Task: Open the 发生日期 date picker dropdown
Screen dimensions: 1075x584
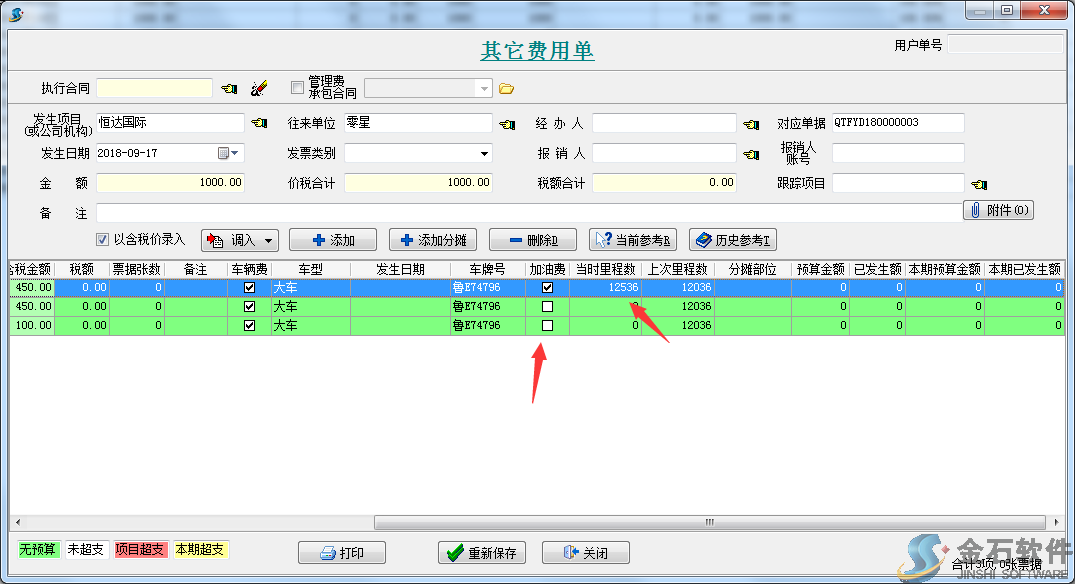Action: tap(235, 153)
